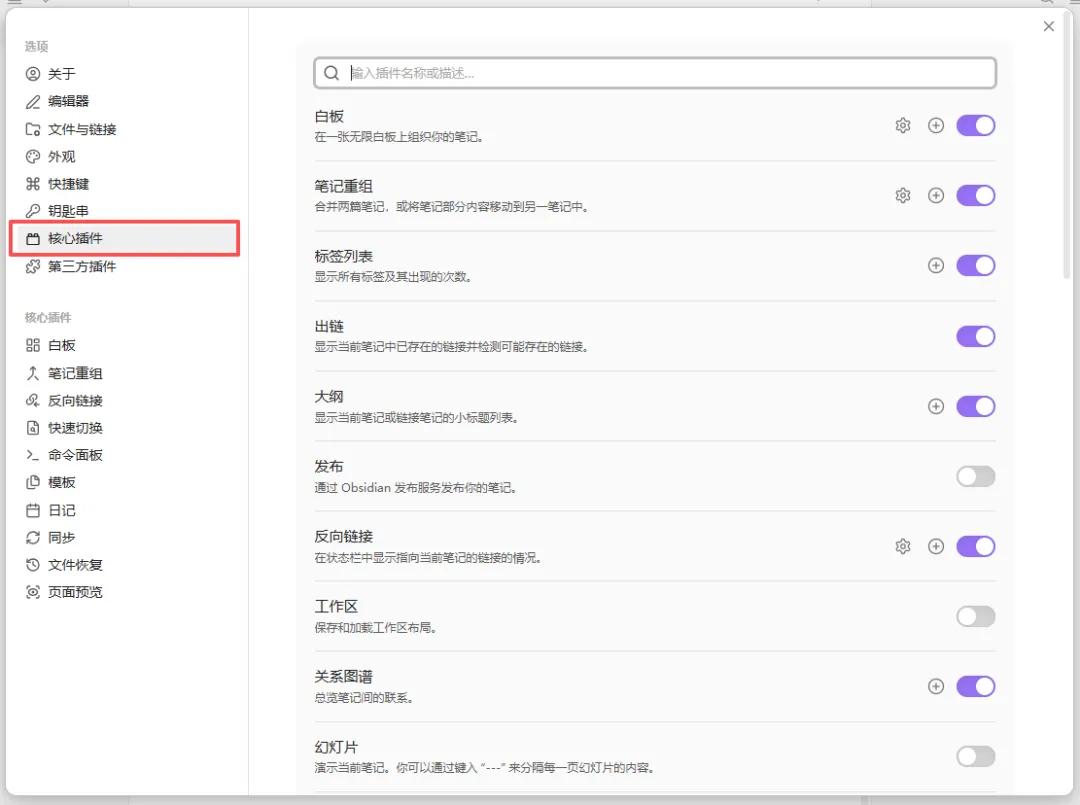This screenshot has height=805, width=1080.
Task: Open settings gear for 白板 plugin
Action: 902,125
